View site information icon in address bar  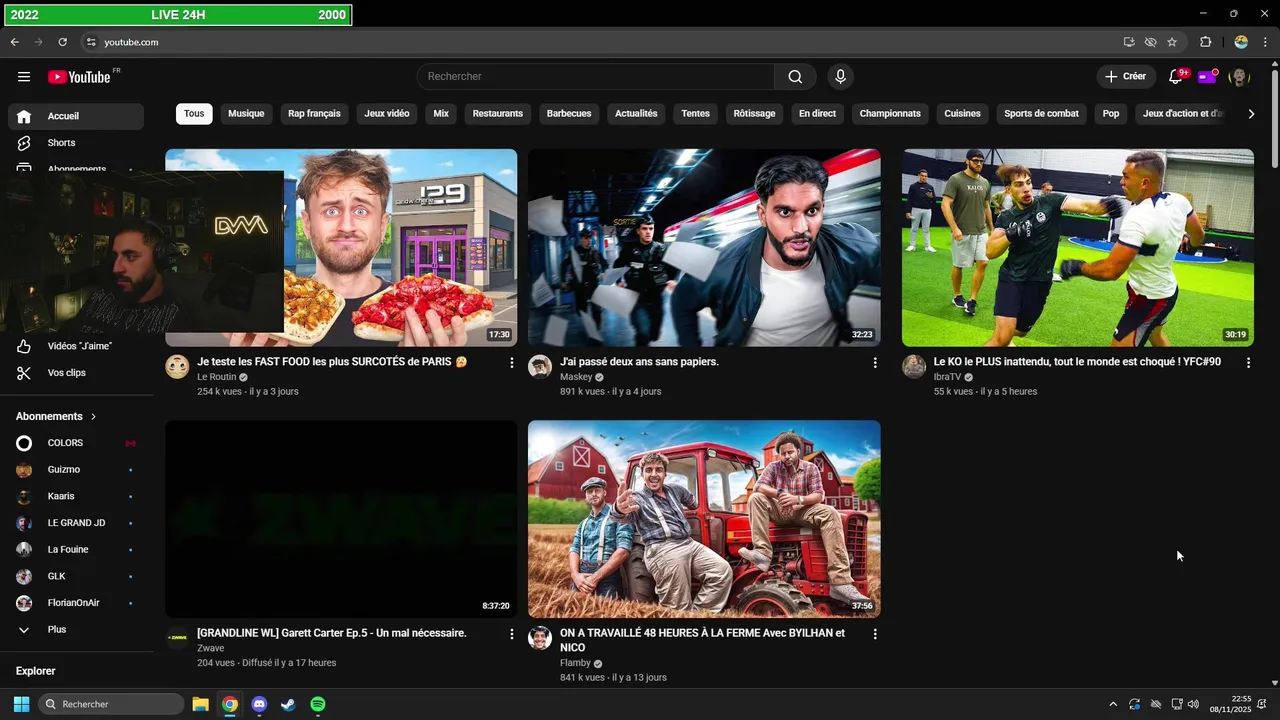pos(91,42)
